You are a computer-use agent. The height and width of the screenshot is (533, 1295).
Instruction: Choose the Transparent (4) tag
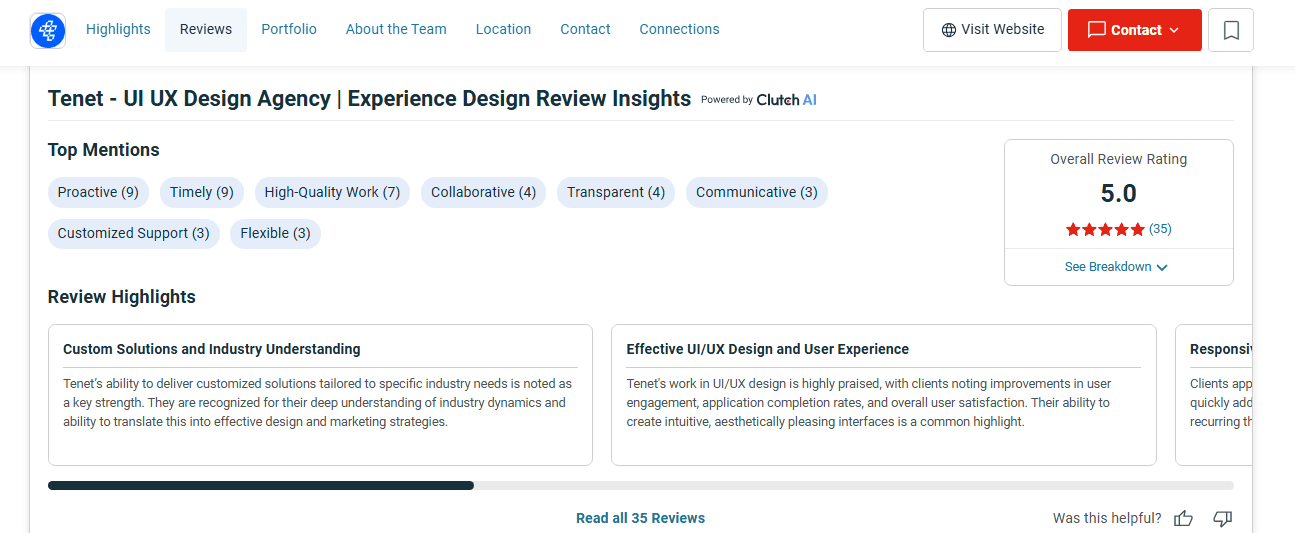pos(616,192)
